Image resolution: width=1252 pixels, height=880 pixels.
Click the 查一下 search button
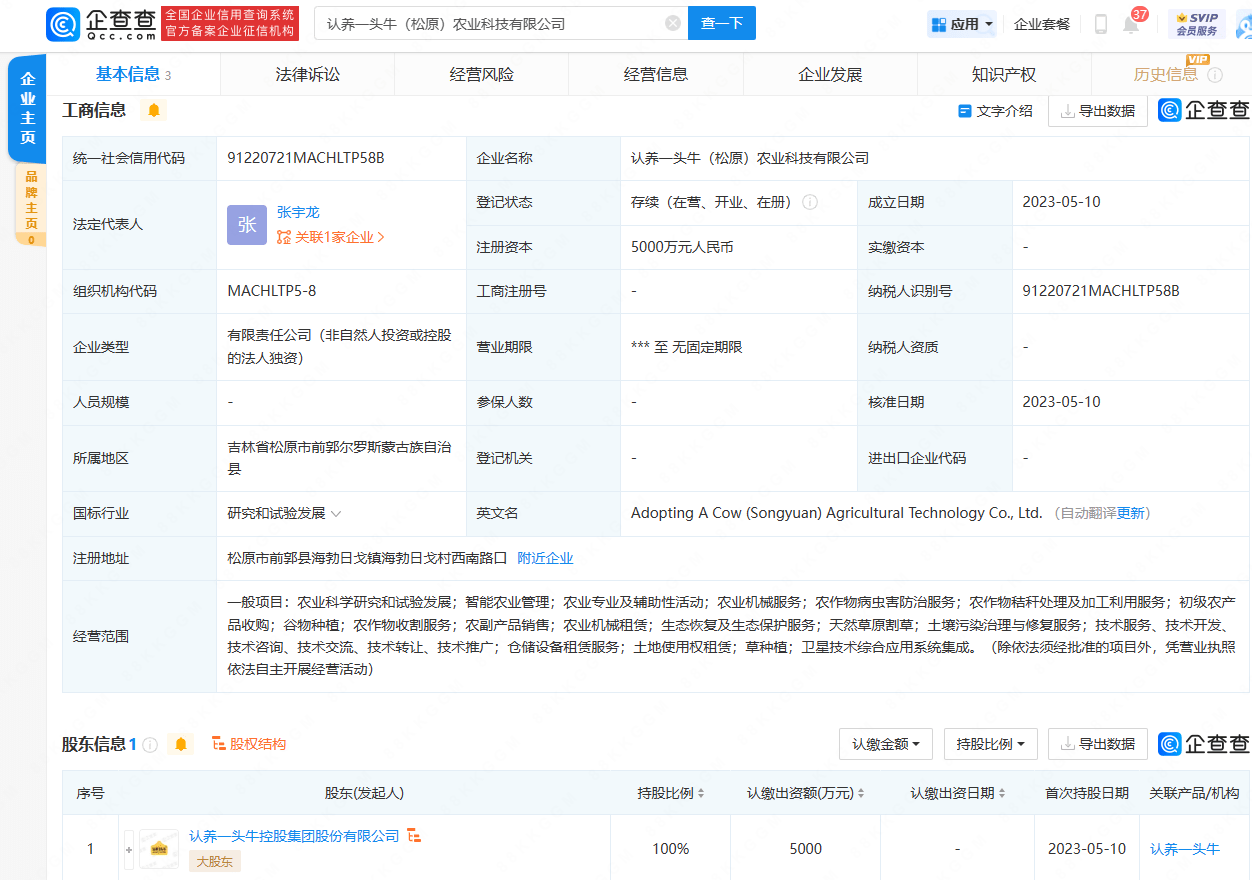pyautogui.click(x=722, y=23)
